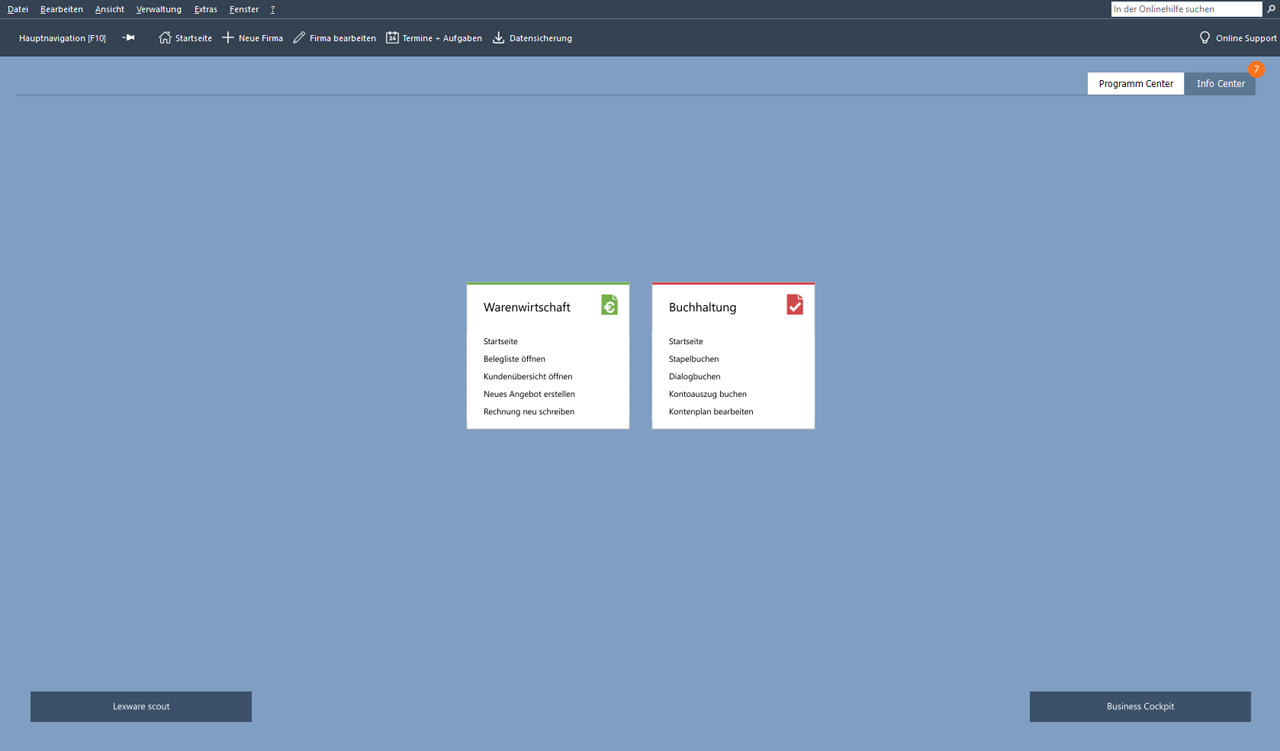This screenshot has height=751, width=1280.
Task: Click the Online Support lightbulb icon
Action: point(1205,38)
